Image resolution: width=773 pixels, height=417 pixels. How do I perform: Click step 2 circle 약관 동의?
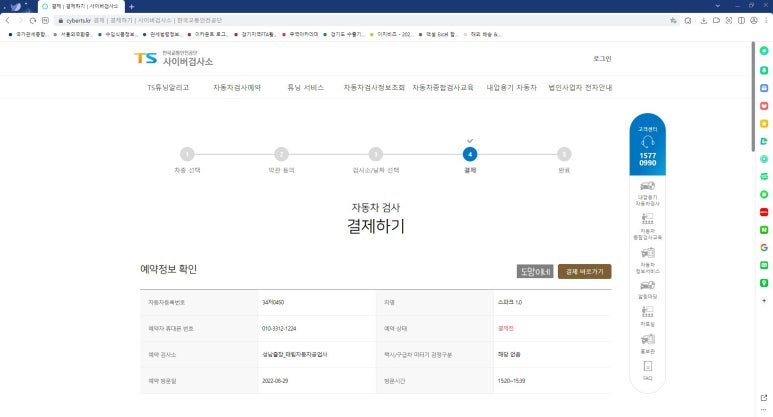[281, 154]
